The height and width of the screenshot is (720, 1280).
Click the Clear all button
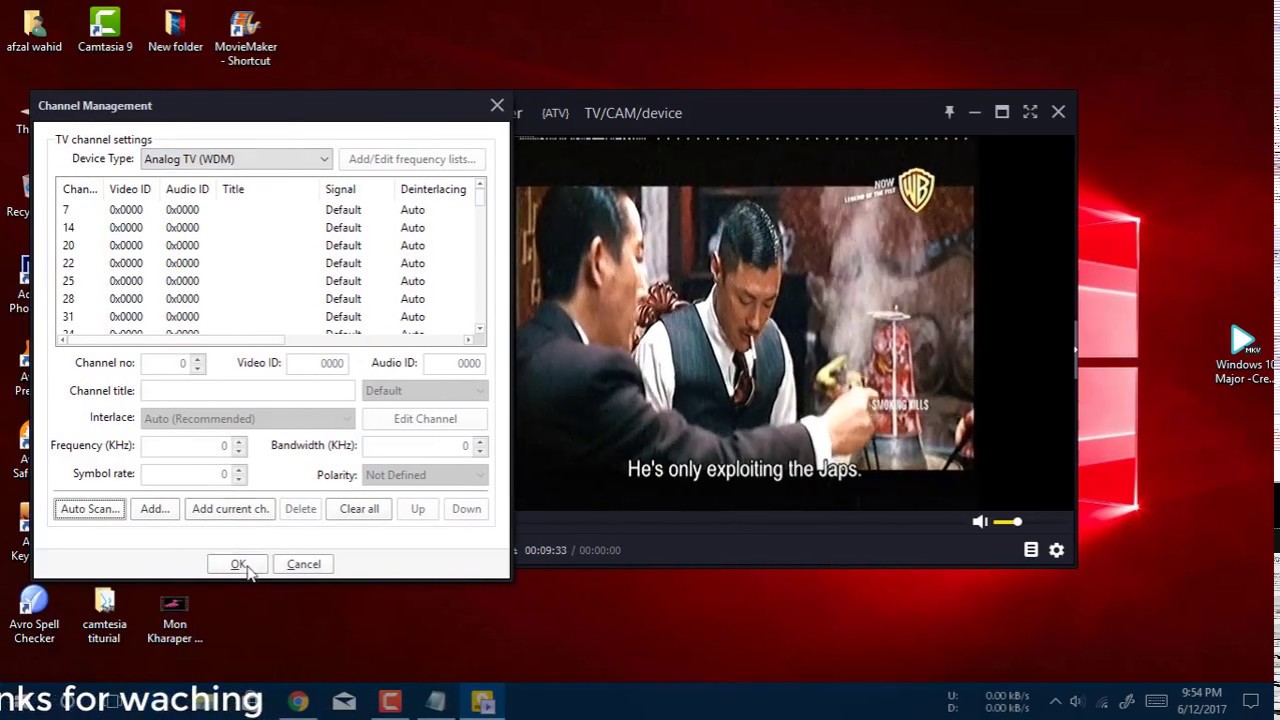coord(359,509)
